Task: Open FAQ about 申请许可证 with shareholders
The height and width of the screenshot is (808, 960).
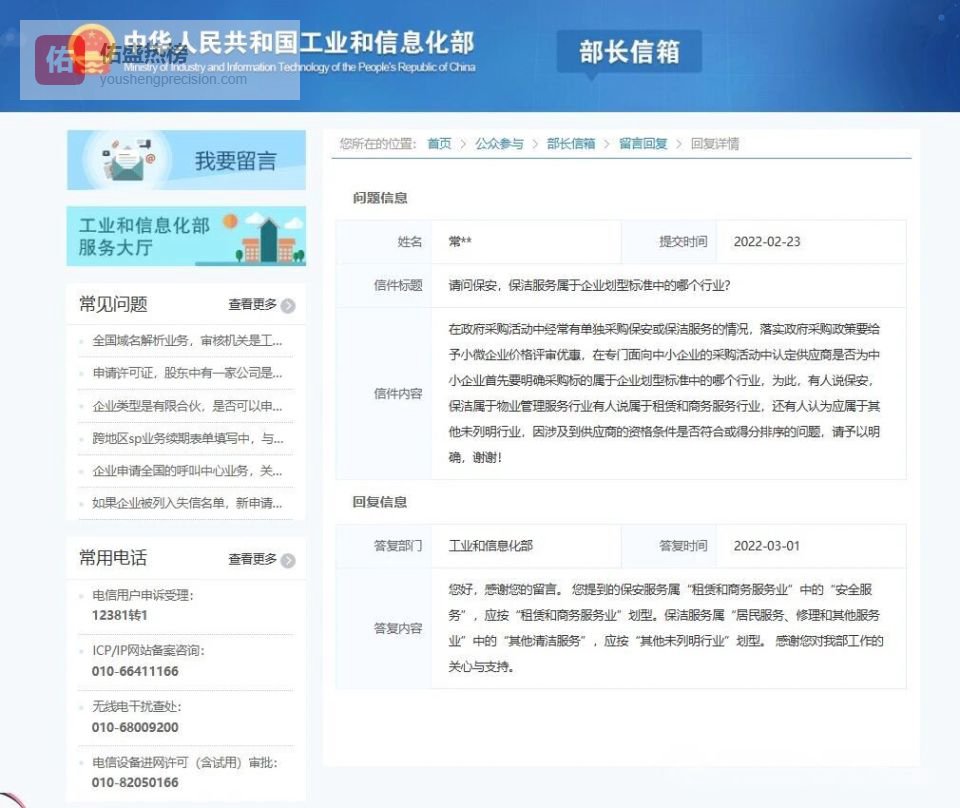Action: (x=186, y=373)
